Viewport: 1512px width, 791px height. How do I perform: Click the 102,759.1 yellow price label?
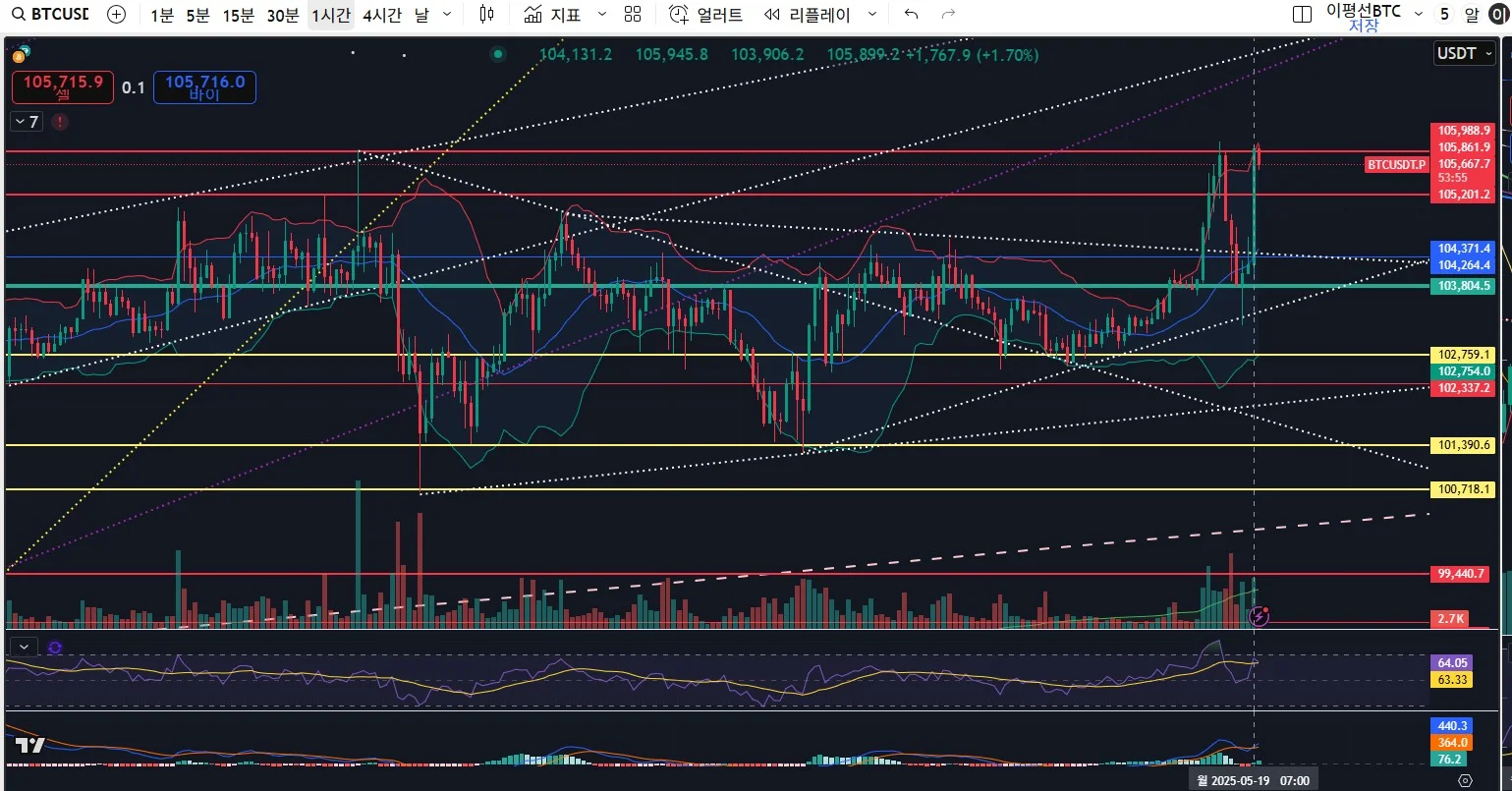[x=1464, y=354]
